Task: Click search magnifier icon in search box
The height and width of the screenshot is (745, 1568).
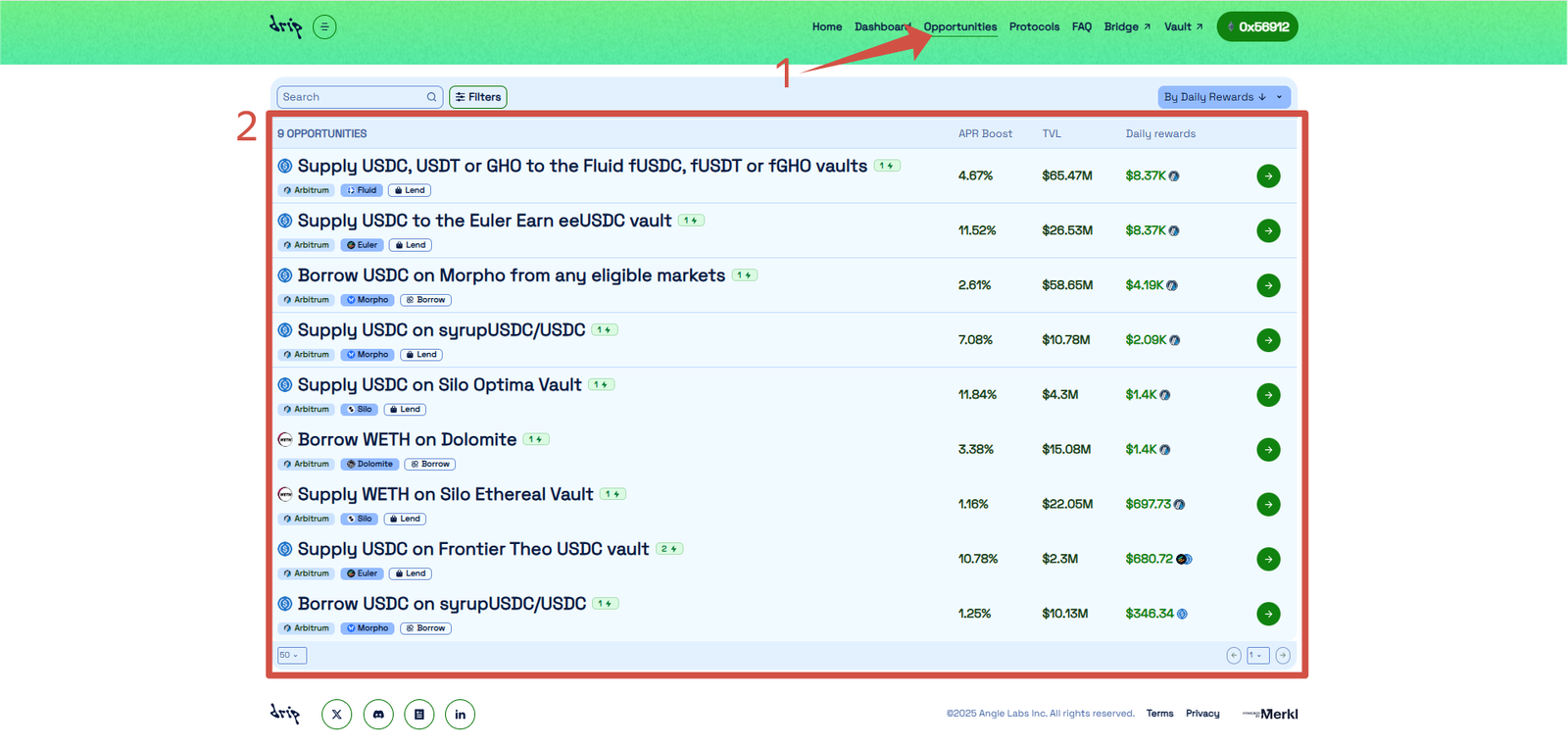Action: [x=431, y=97]
